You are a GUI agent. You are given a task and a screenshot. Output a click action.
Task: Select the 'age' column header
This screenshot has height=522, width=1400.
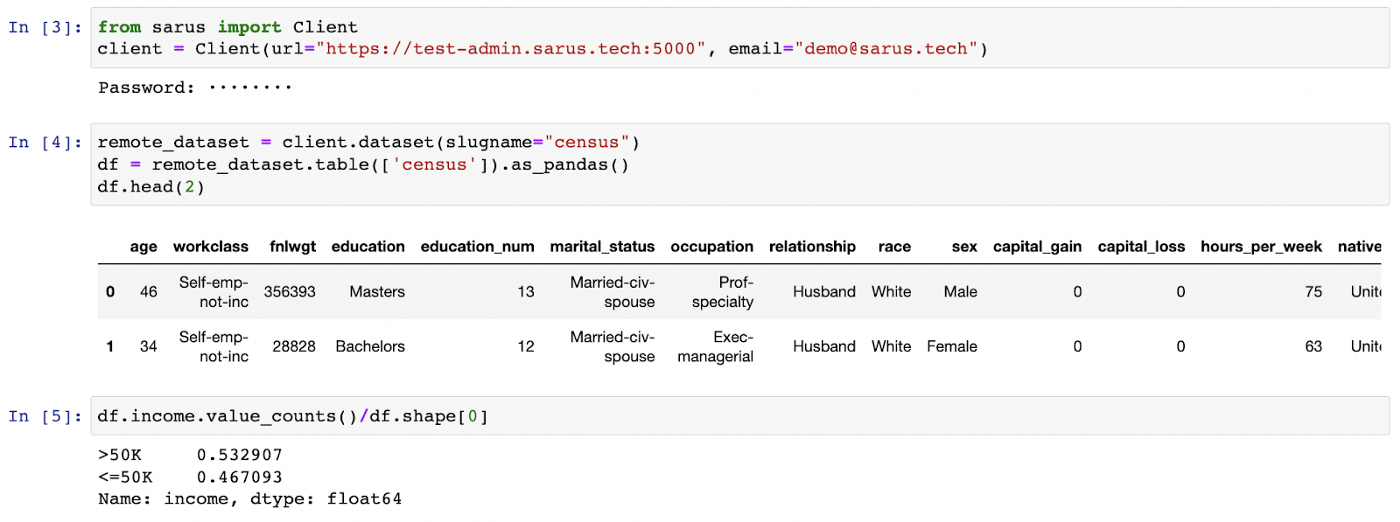pyautogui.click(x=143, y=246)
